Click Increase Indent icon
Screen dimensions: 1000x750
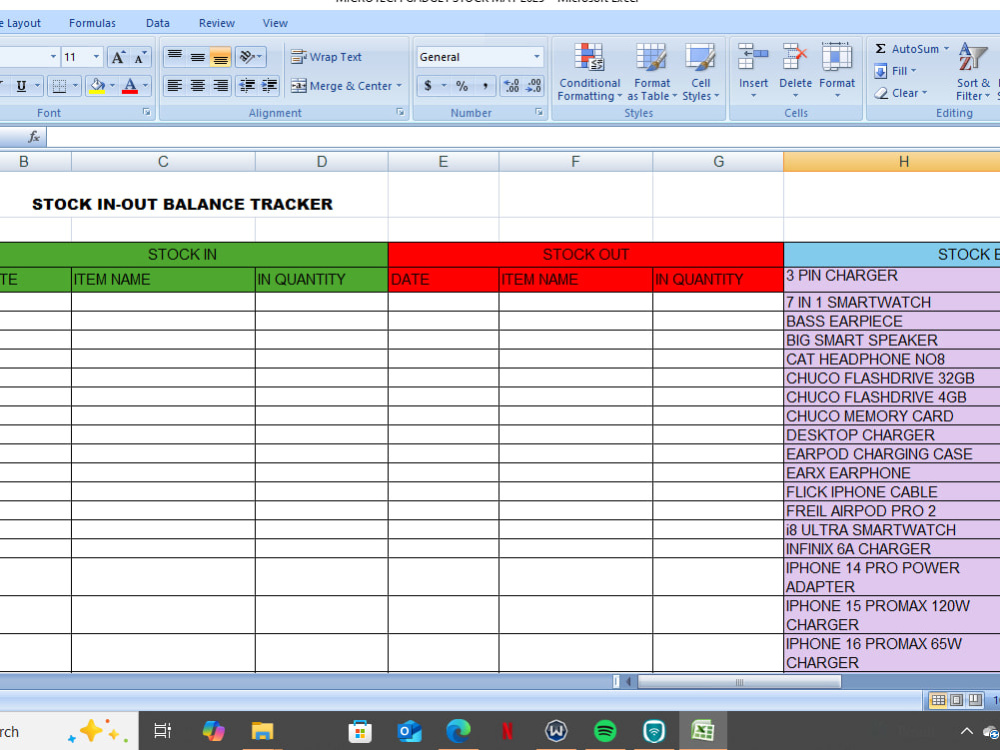[x=269, y=85]
